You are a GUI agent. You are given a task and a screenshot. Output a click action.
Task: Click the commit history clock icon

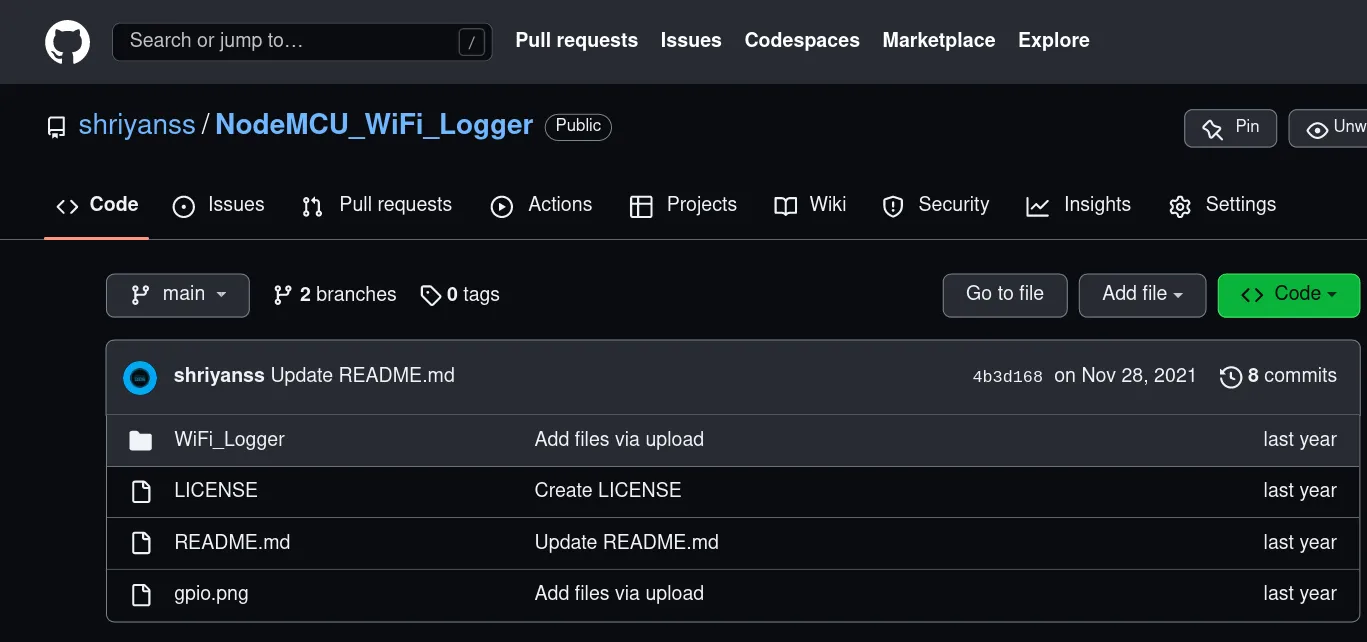(1230, 377)
